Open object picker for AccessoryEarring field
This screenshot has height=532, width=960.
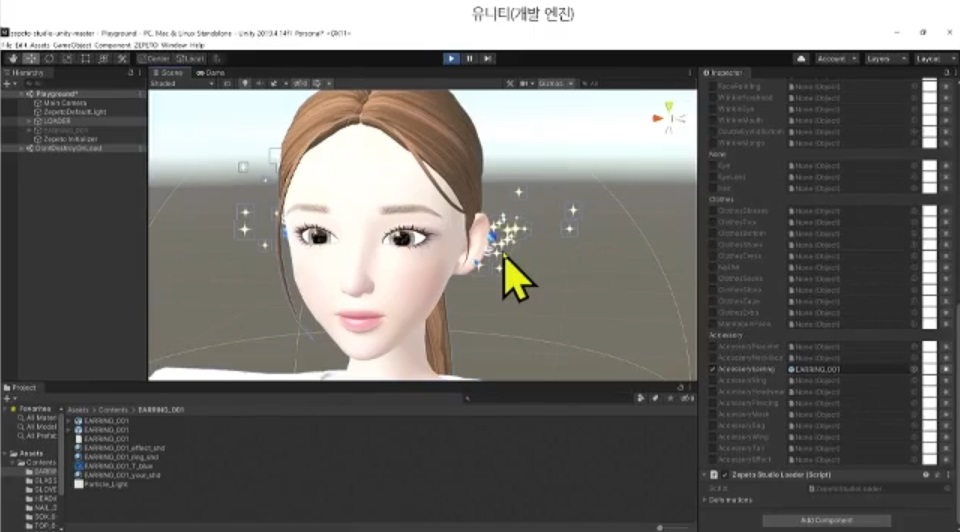(914, 369)
